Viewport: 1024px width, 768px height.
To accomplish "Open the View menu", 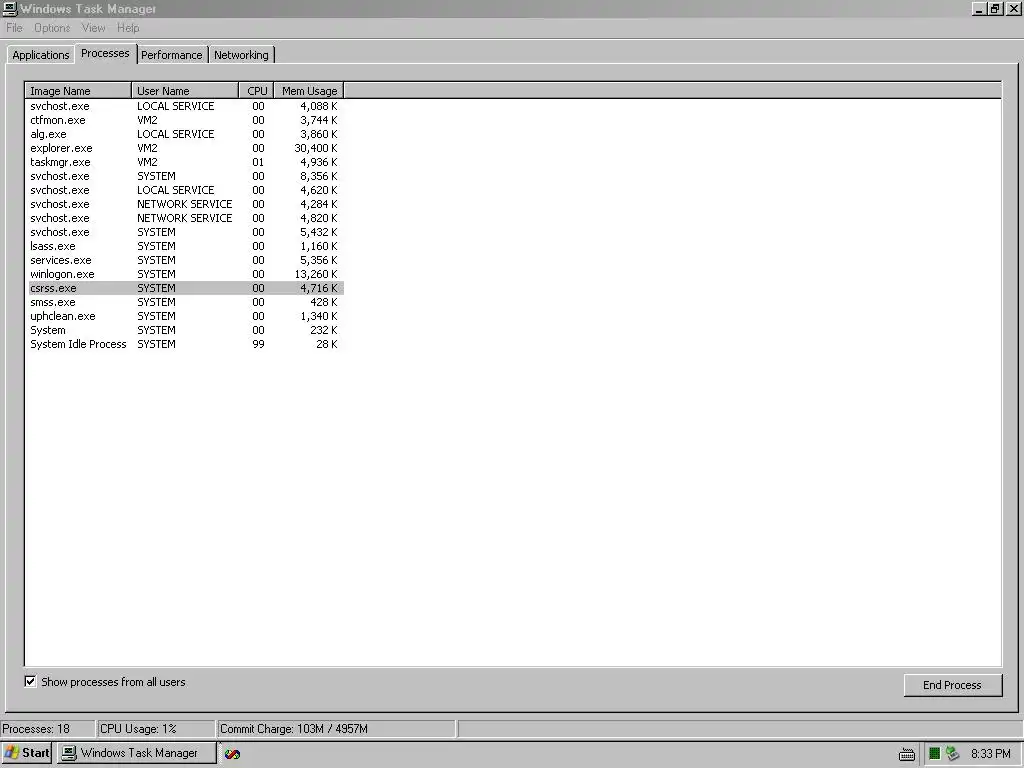I will (93, 28).
